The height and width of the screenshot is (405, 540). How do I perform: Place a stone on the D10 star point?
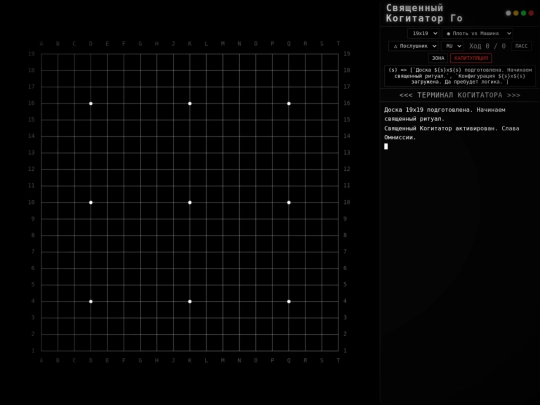click(91, 202)
